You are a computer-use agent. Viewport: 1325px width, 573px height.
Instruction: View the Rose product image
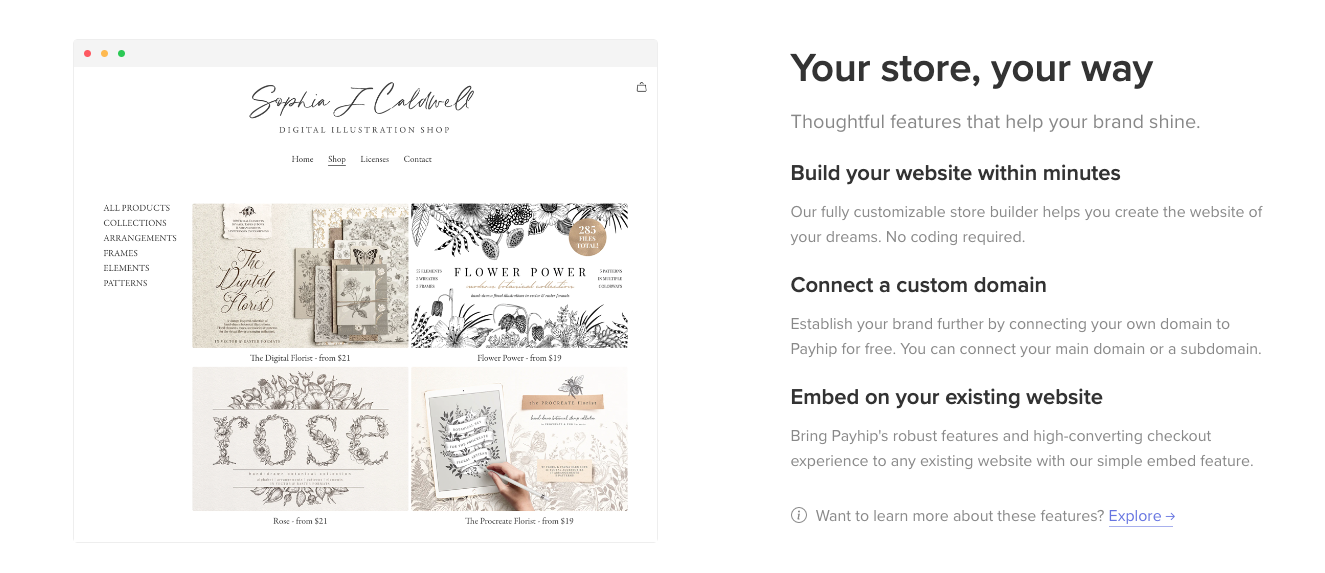pos(300,439)
